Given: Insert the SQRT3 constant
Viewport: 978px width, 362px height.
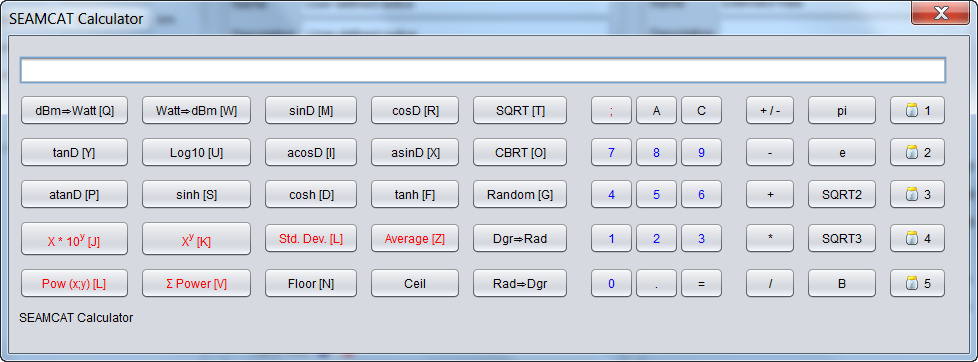Looking at the screenshot, I should (841, 238).
